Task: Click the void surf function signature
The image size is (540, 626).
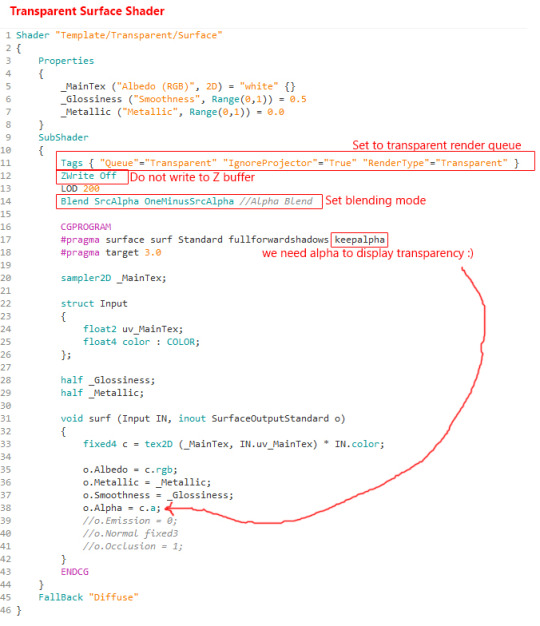Action: pyautogui.click(x=203, y=418)
